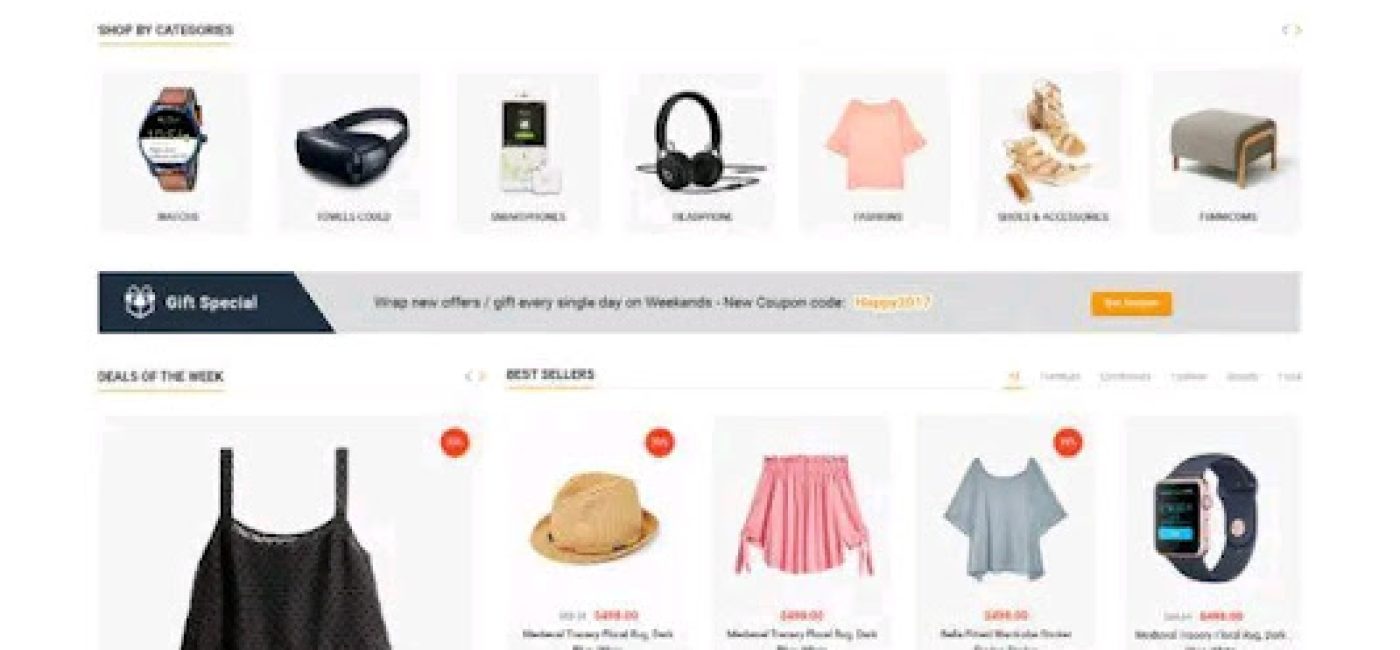This screenshot has width=1400, height=650.
Task: Select the Smartphones category tile
Action: tap(528, 152)
